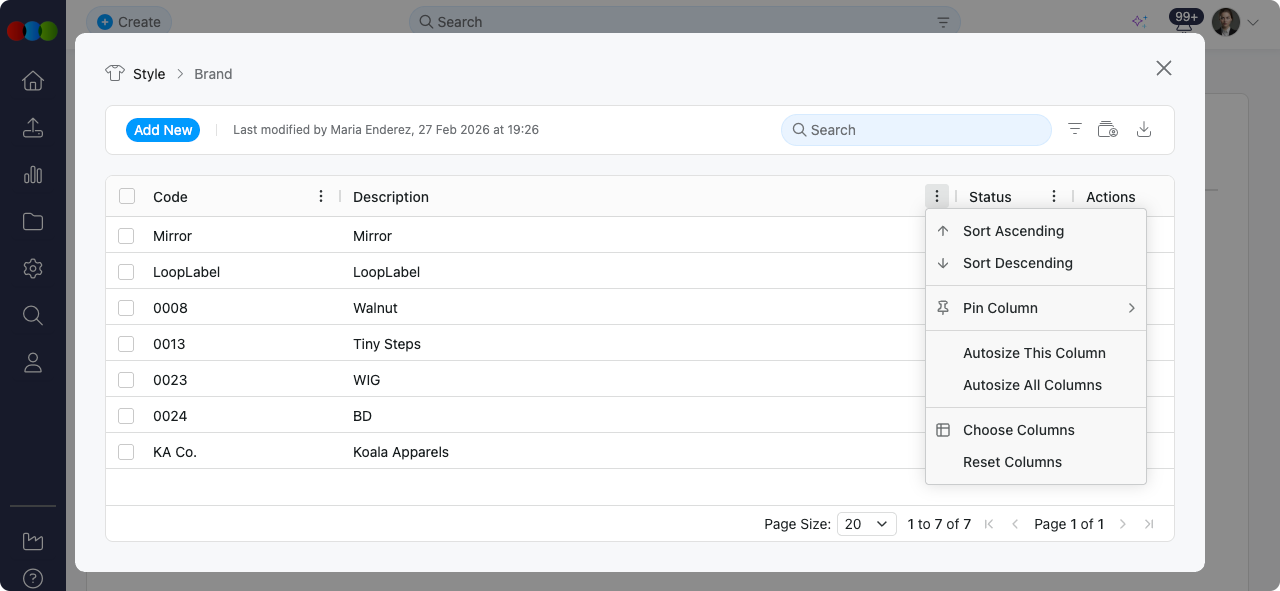The image size is (1280, 591).
Task: Open the settings gear in the sidebar
Action: point(32,268)
